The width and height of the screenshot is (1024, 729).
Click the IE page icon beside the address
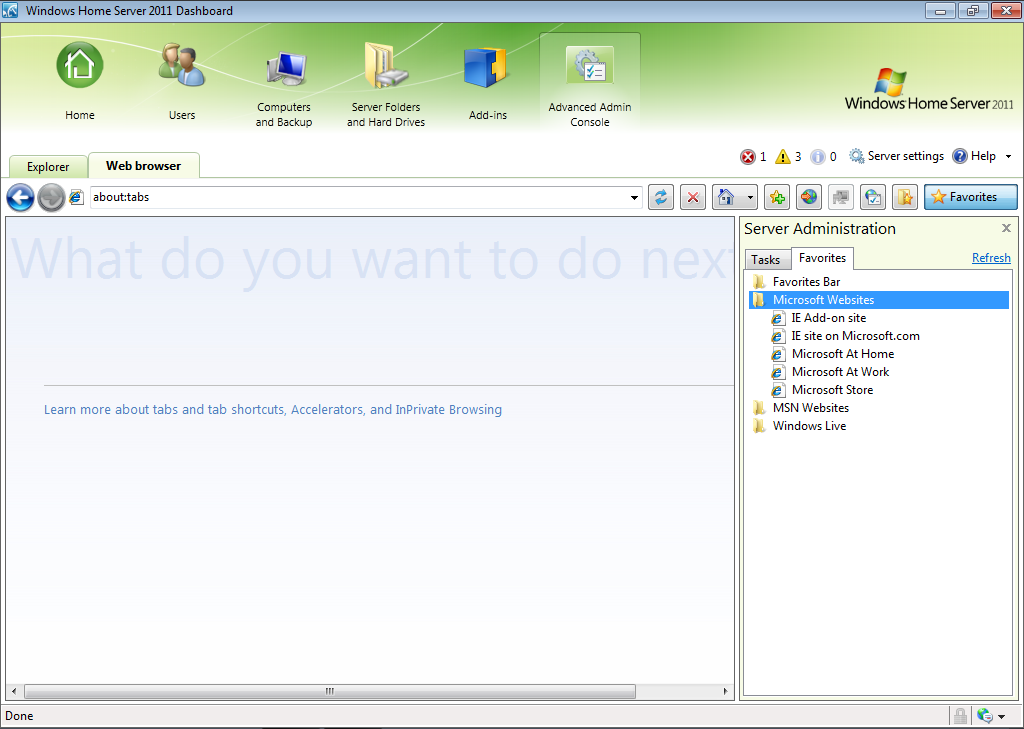pos(76,197)
